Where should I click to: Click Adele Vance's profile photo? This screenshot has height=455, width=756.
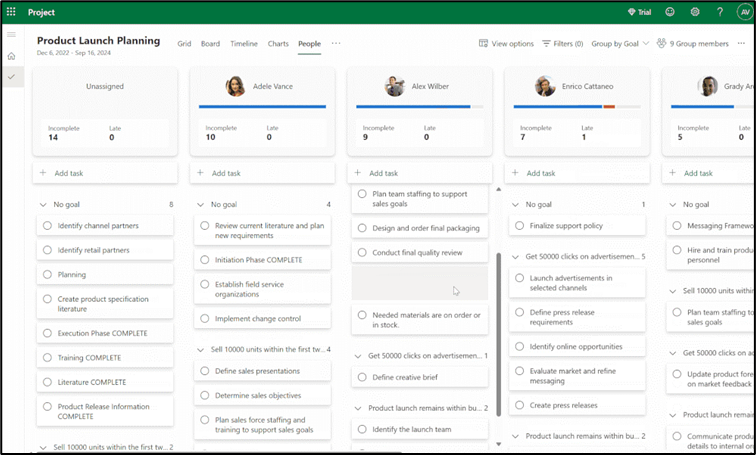[235, 86]
